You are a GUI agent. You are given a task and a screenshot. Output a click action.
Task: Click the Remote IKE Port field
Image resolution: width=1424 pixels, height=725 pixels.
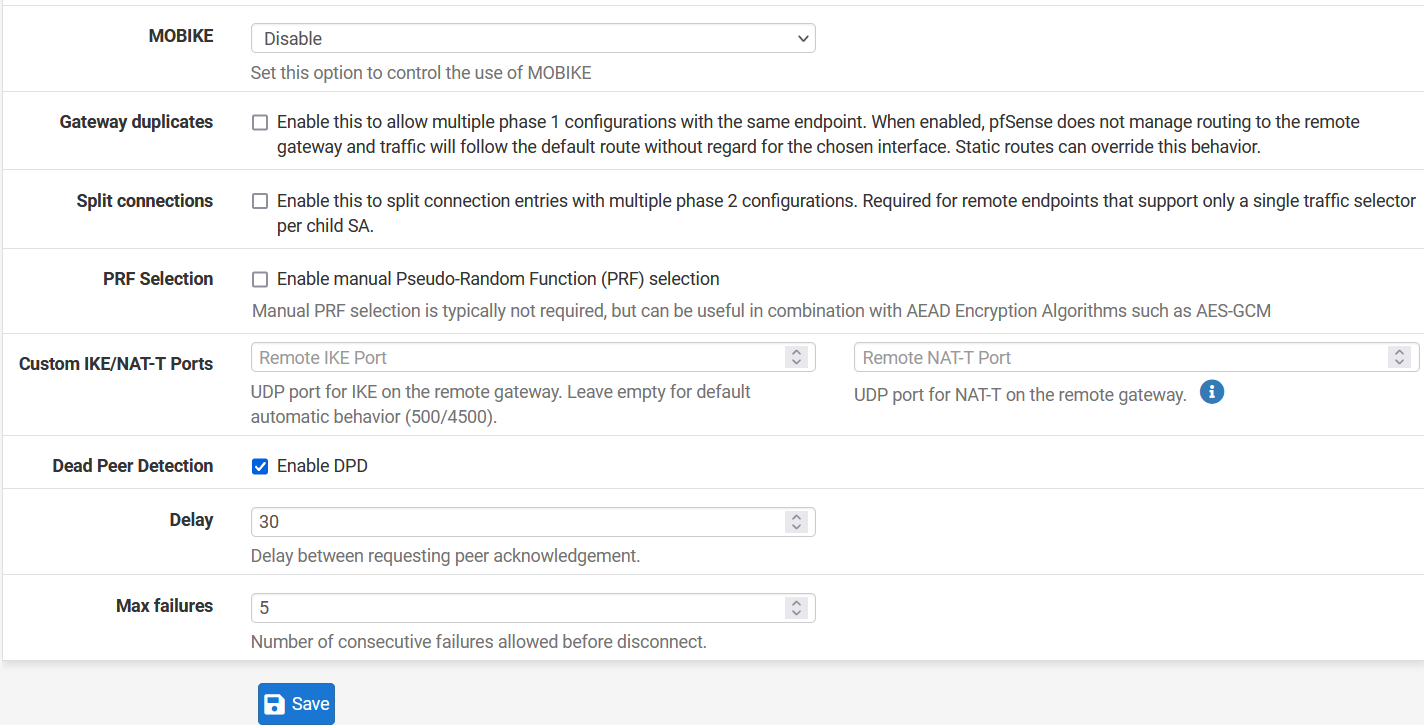[x=533, y=357]
